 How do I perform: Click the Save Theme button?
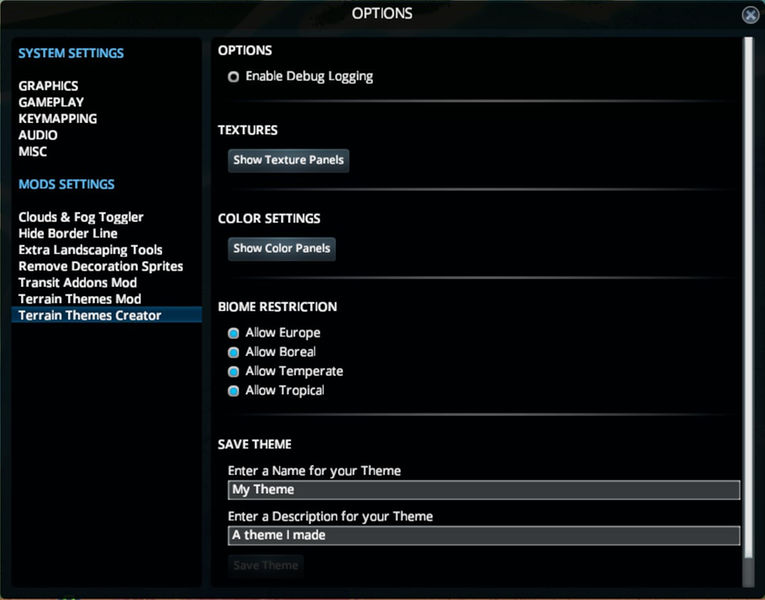(265, 566)
